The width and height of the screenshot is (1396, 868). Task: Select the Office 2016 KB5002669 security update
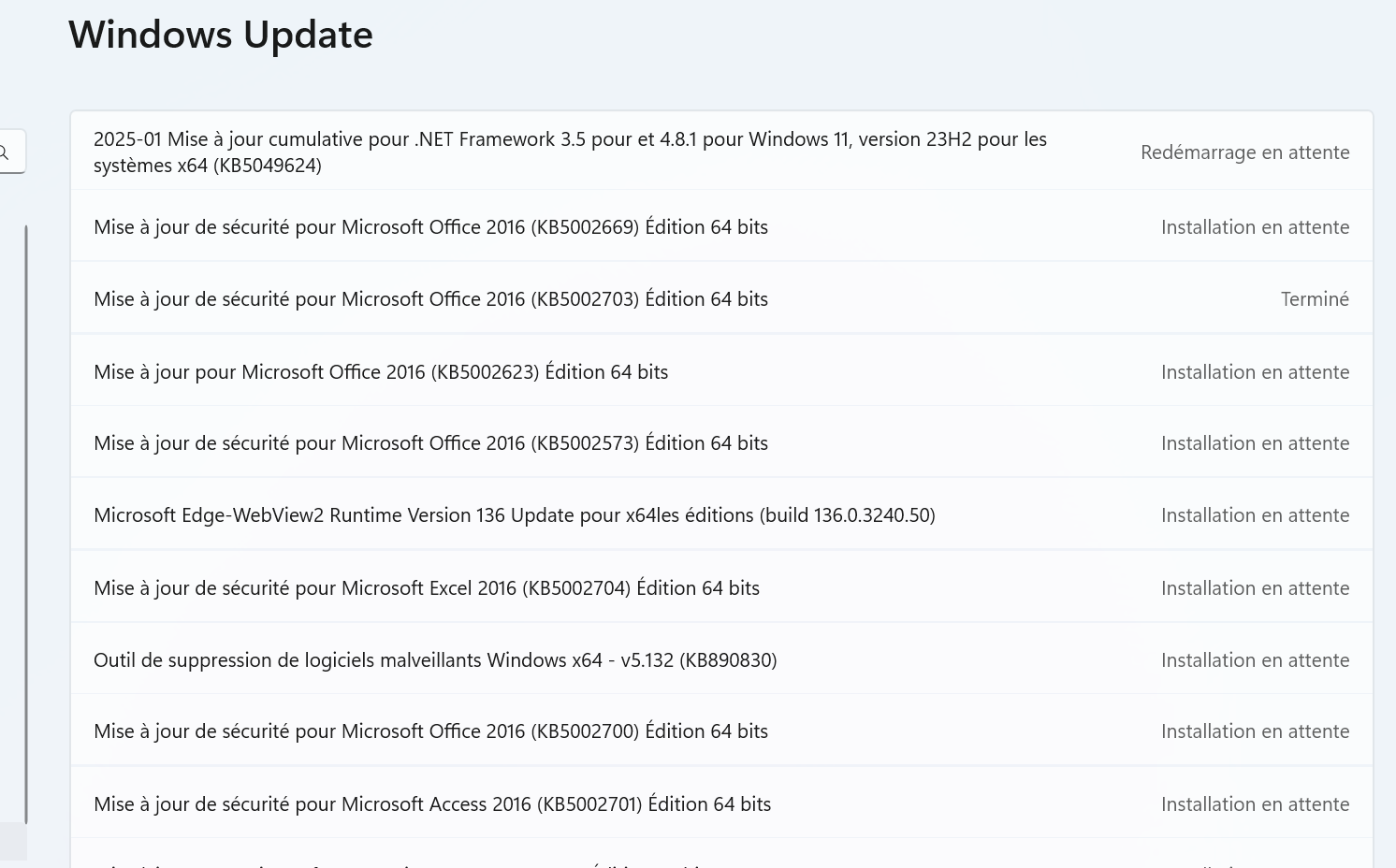pos(430,227)
